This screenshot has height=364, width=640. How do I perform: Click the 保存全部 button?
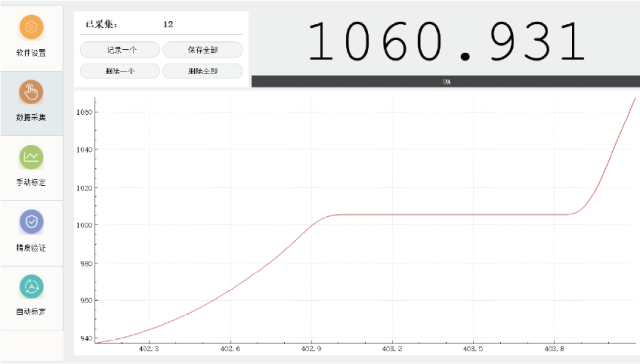click(x=203, y=50)
